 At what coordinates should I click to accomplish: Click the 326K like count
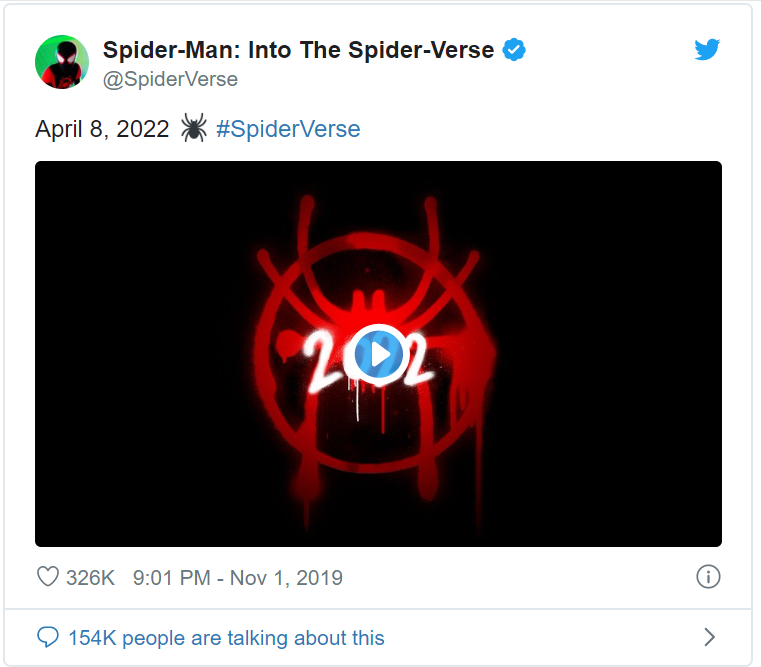91,577
